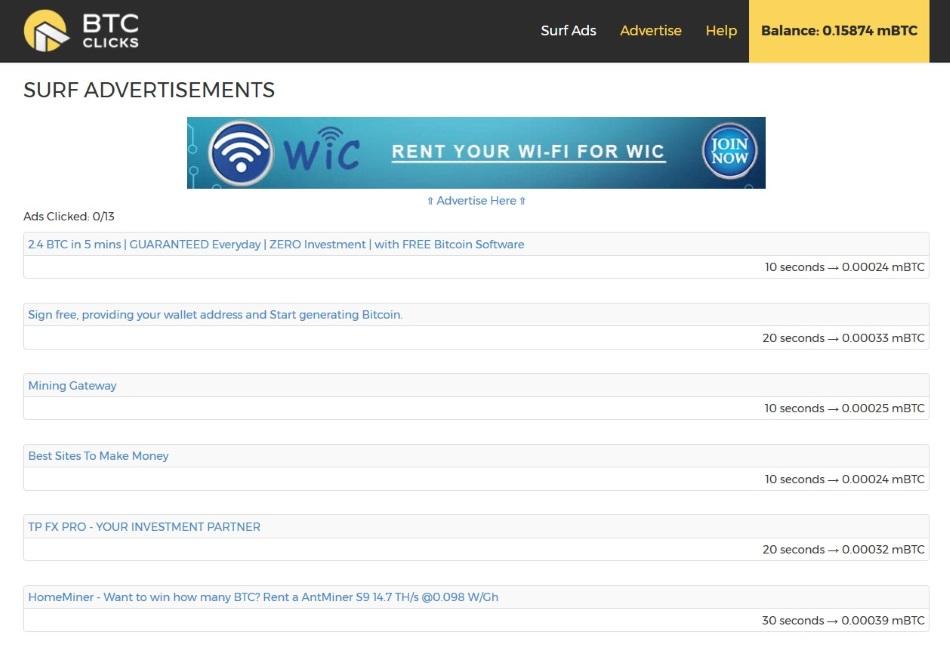Click the 20 seconds → 0.00033 mBTC text

pyautogui.click(x=843, y=338)
